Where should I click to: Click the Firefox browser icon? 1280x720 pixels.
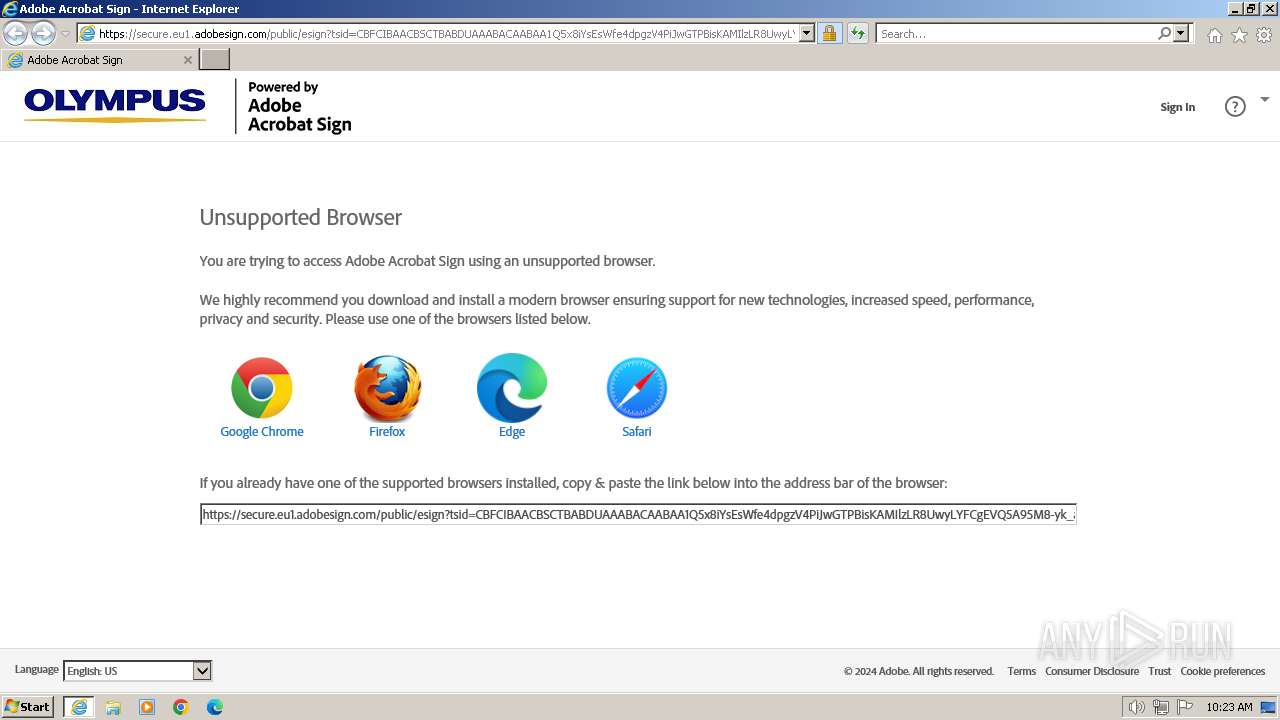pyautogui.click(x=387, y=388)
